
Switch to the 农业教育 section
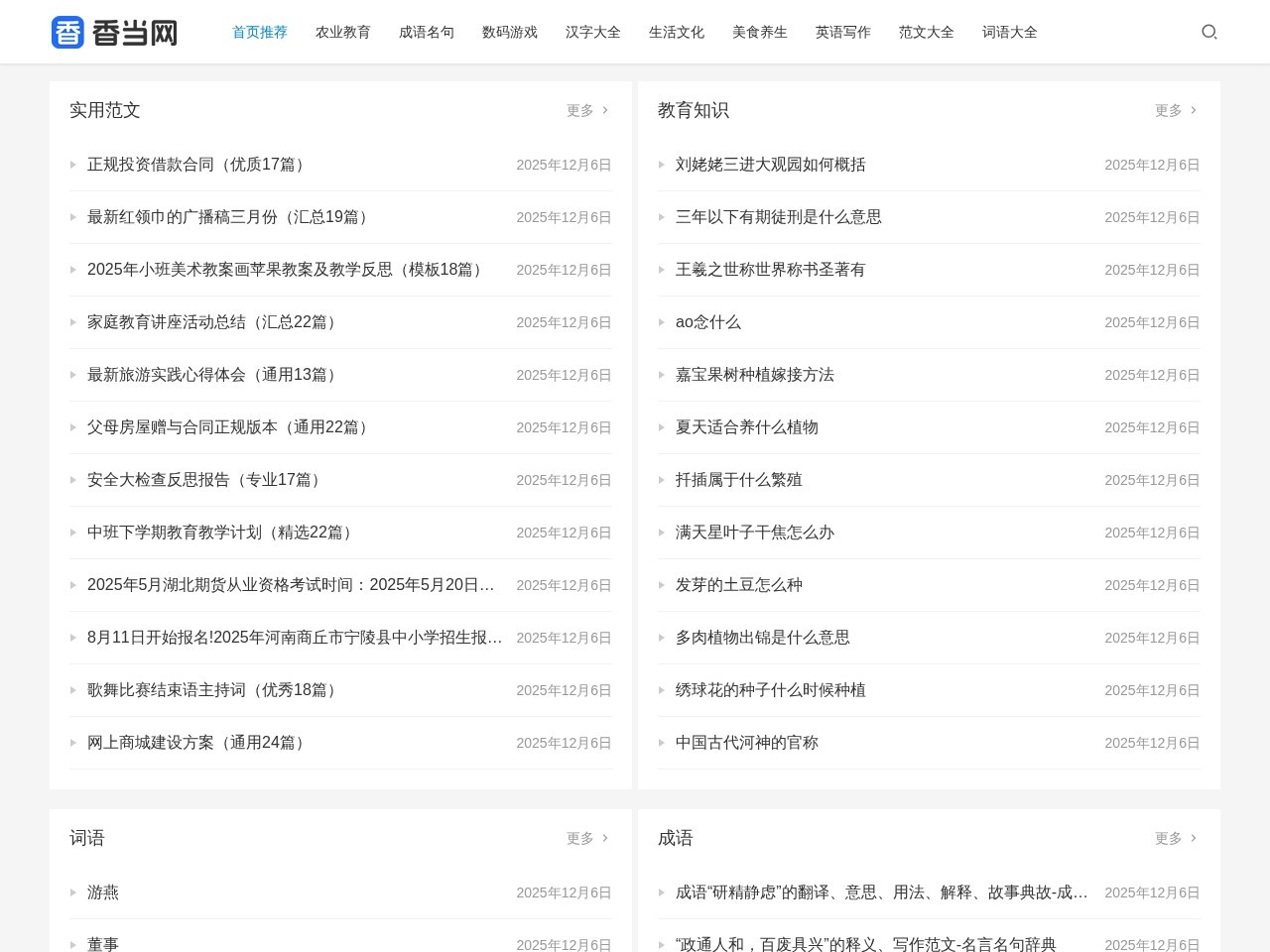[x=342, y=32]
